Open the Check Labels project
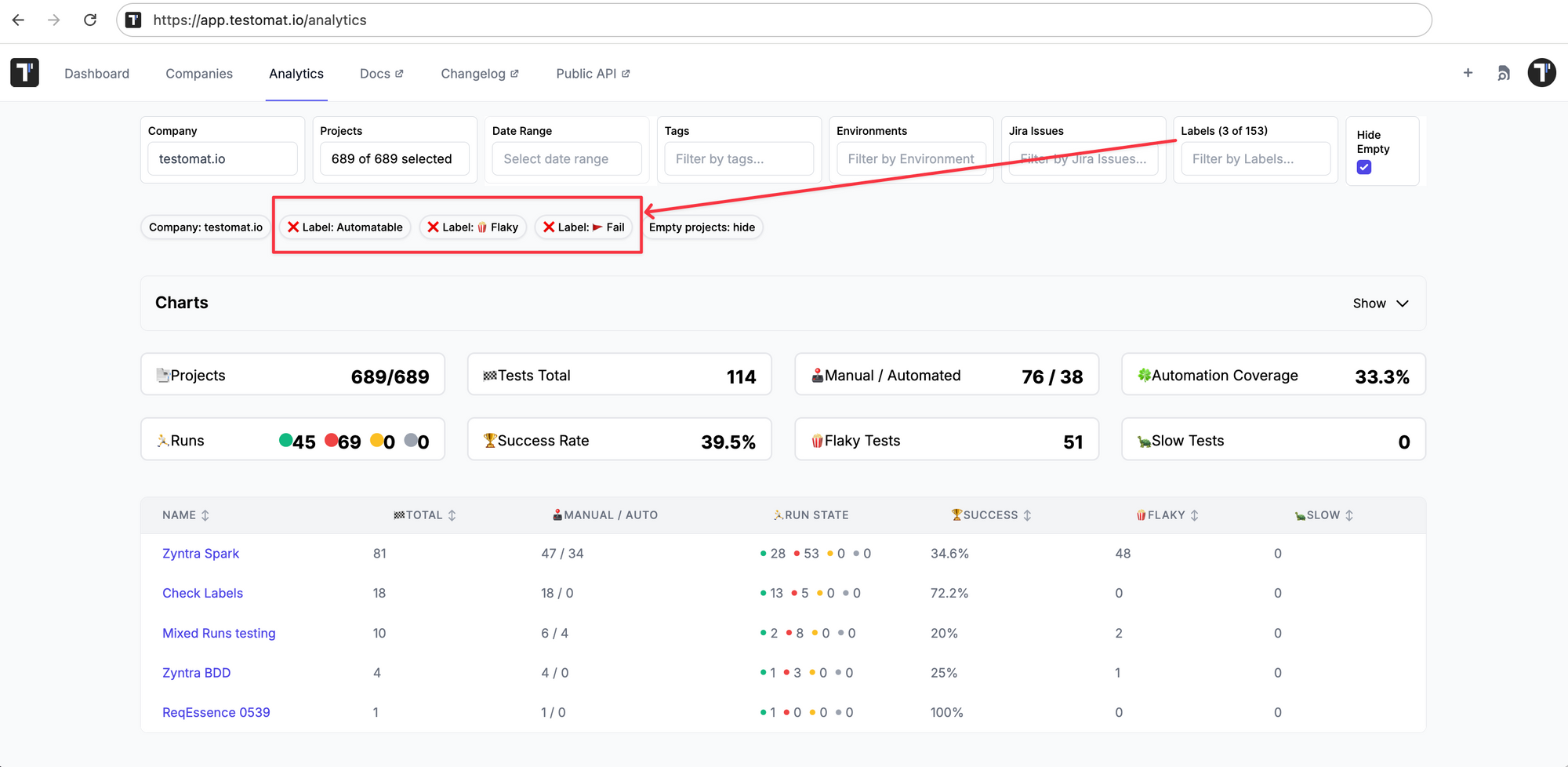 tap(202, 593)
